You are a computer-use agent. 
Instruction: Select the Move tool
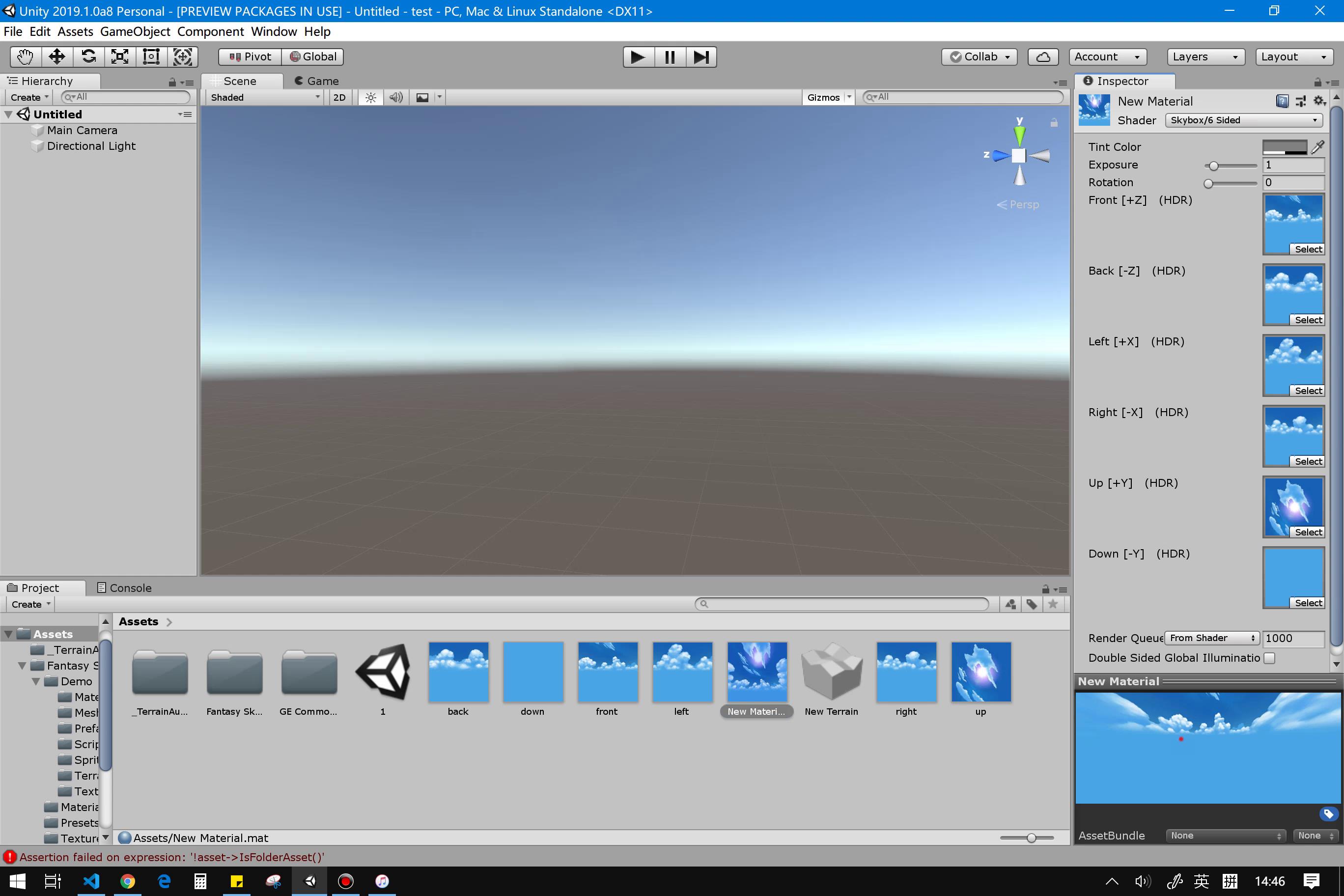tap(57, 56)
